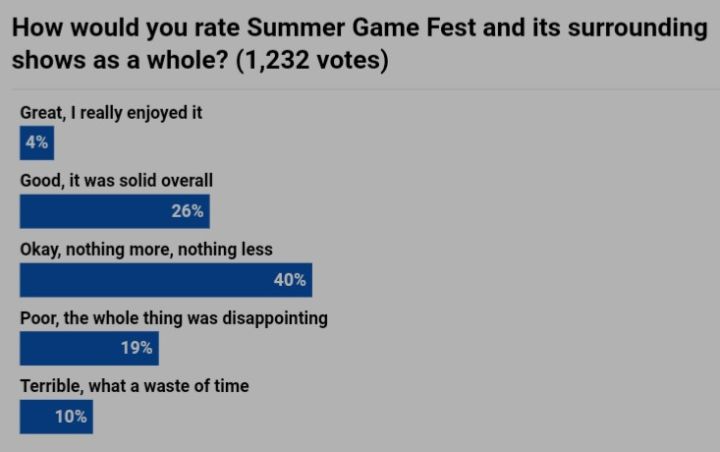Click the divider line below the poll title

[360, 90]
